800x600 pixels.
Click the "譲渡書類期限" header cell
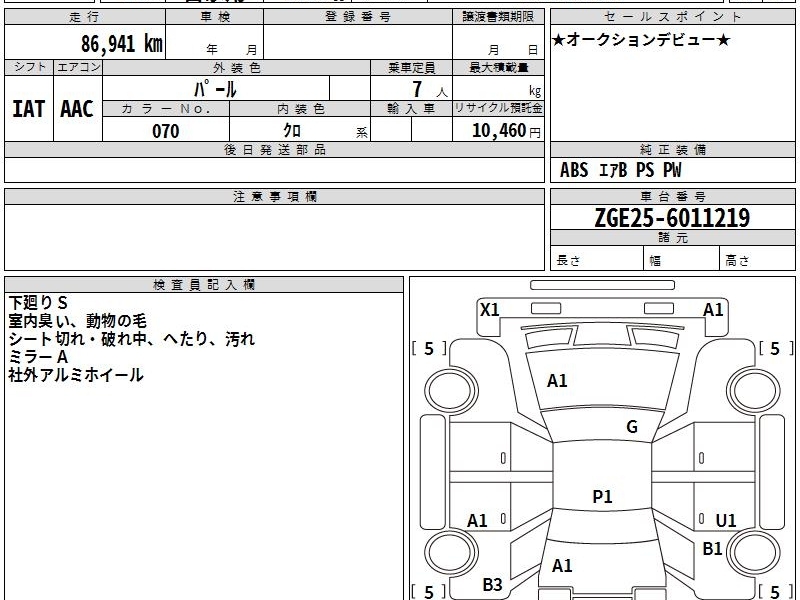click(498, 17)
